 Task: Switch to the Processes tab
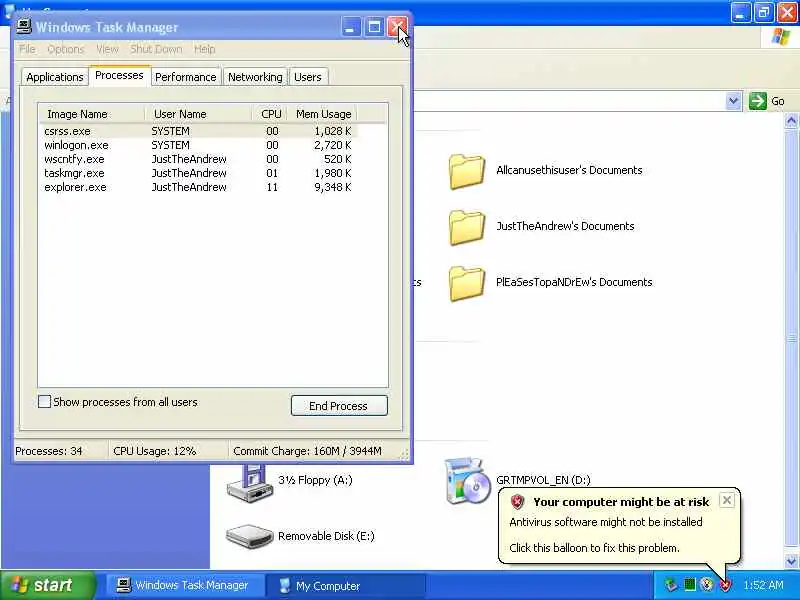click(119, 76)
